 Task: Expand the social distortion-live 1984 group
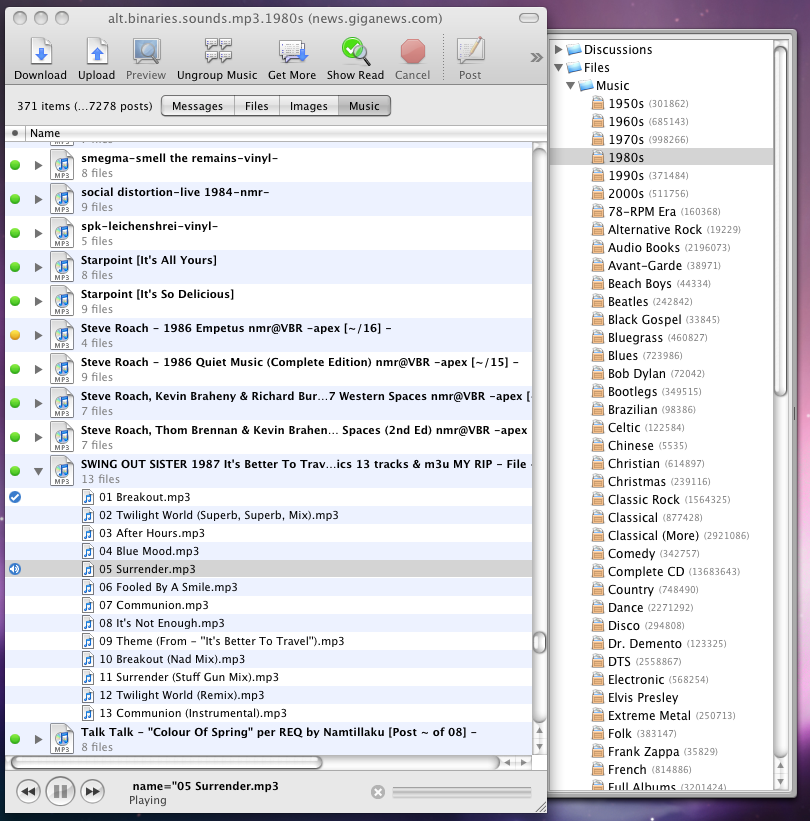click(38, 199)
